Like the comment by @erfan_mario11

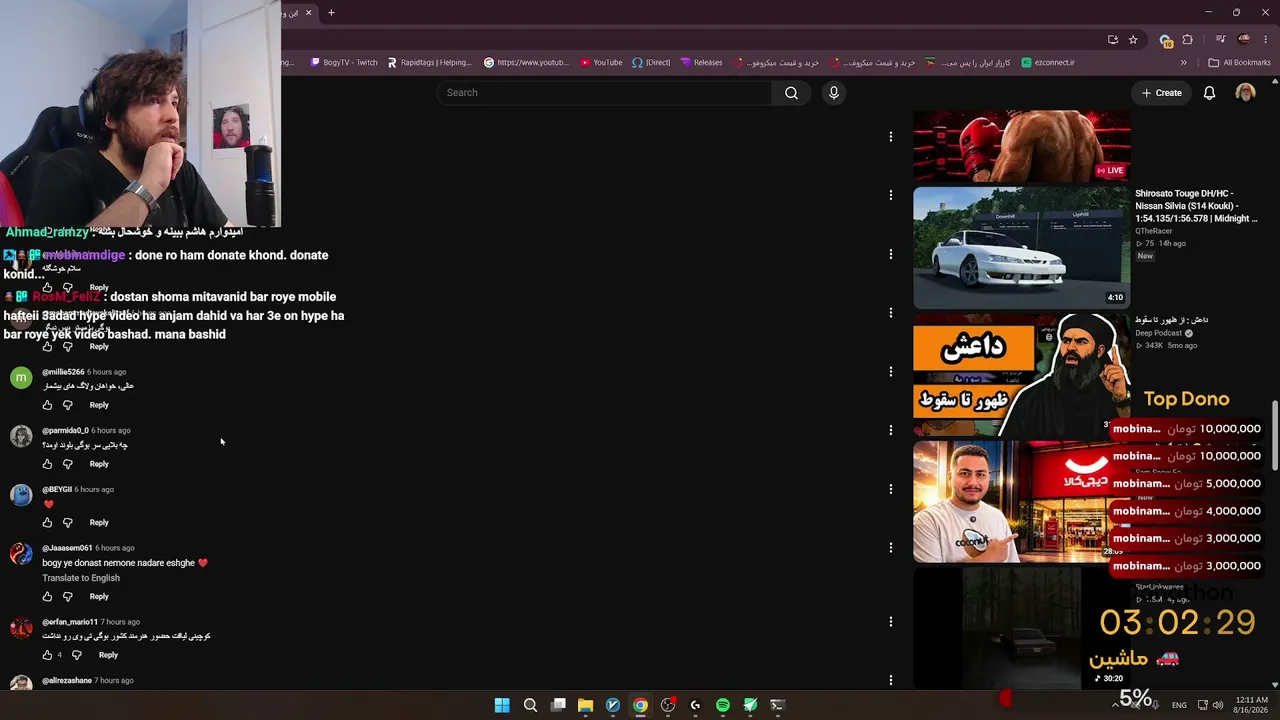pos(47,655)
